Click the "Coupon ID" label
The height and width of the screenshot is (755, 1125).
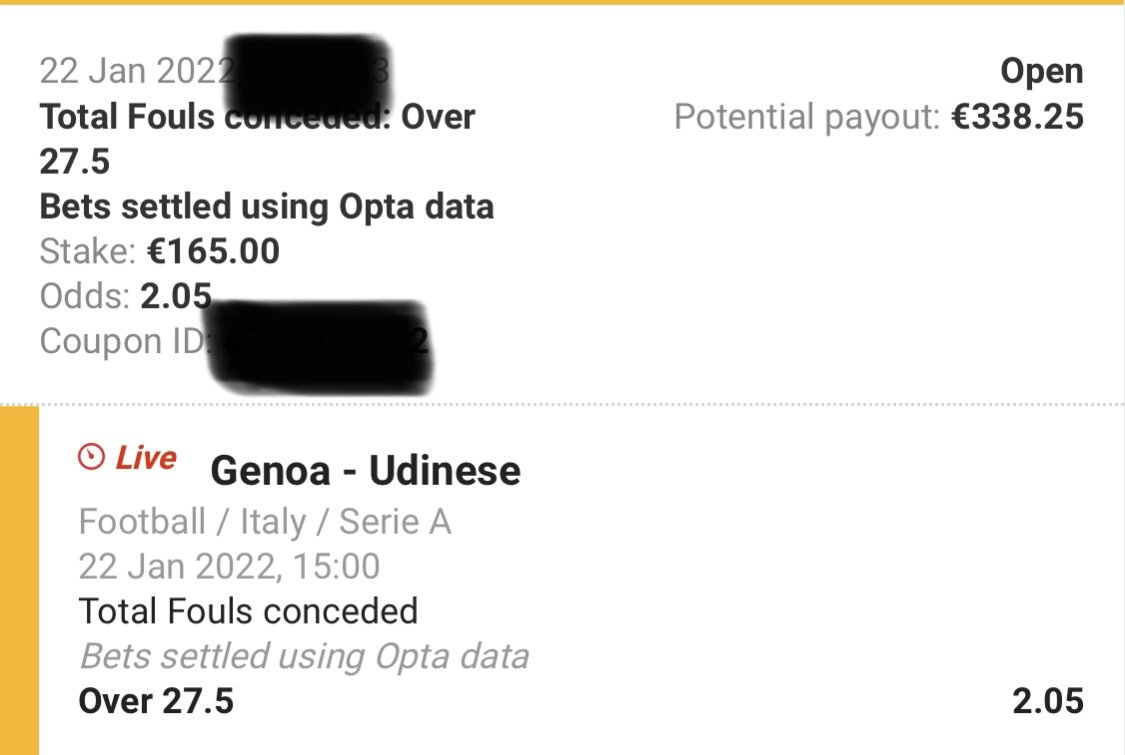(x=122, y=341)
